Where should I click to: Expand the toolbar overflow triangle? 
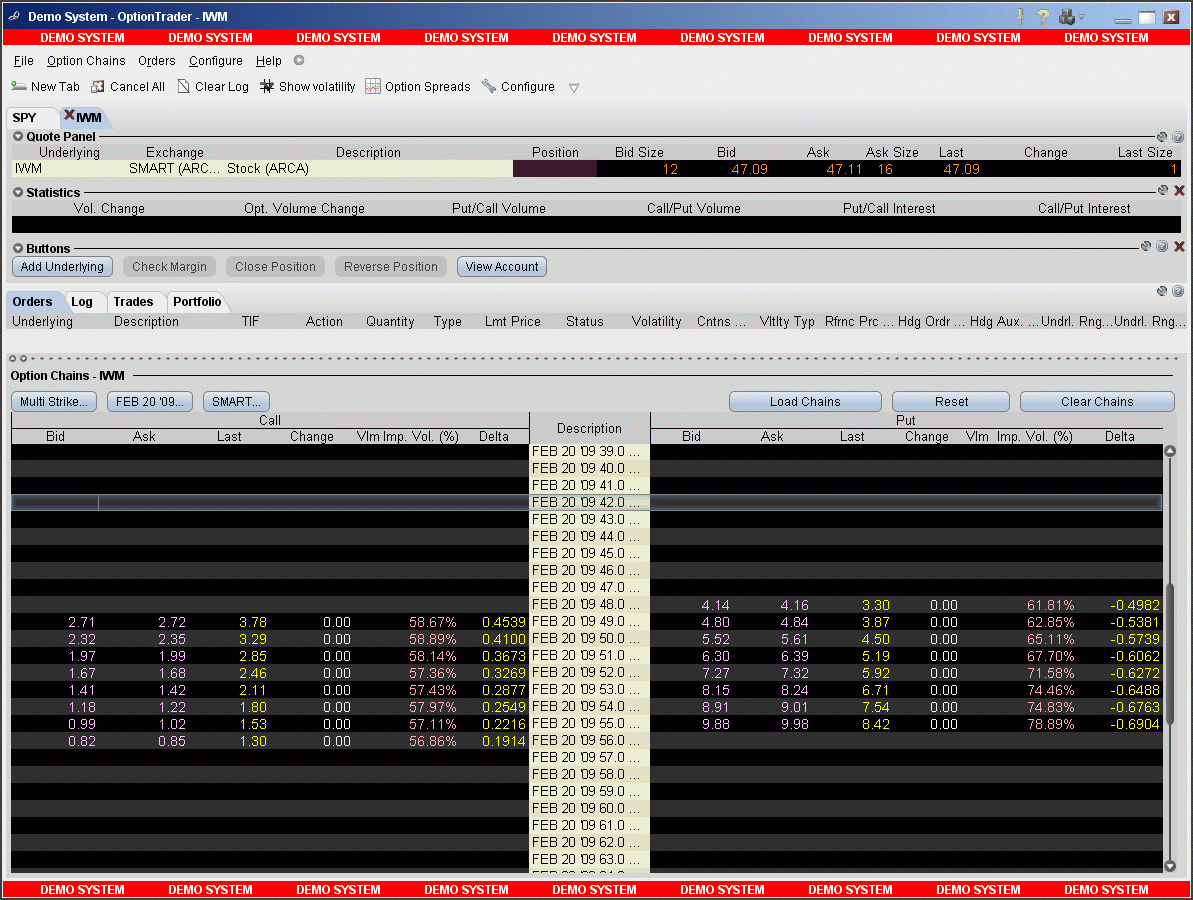click(574, 87)
